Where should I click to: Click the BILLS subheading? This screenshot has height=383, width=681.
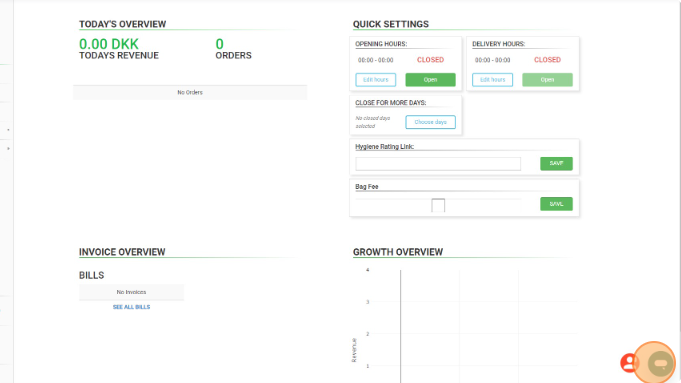pyautogui.click(x=92, y=275)
